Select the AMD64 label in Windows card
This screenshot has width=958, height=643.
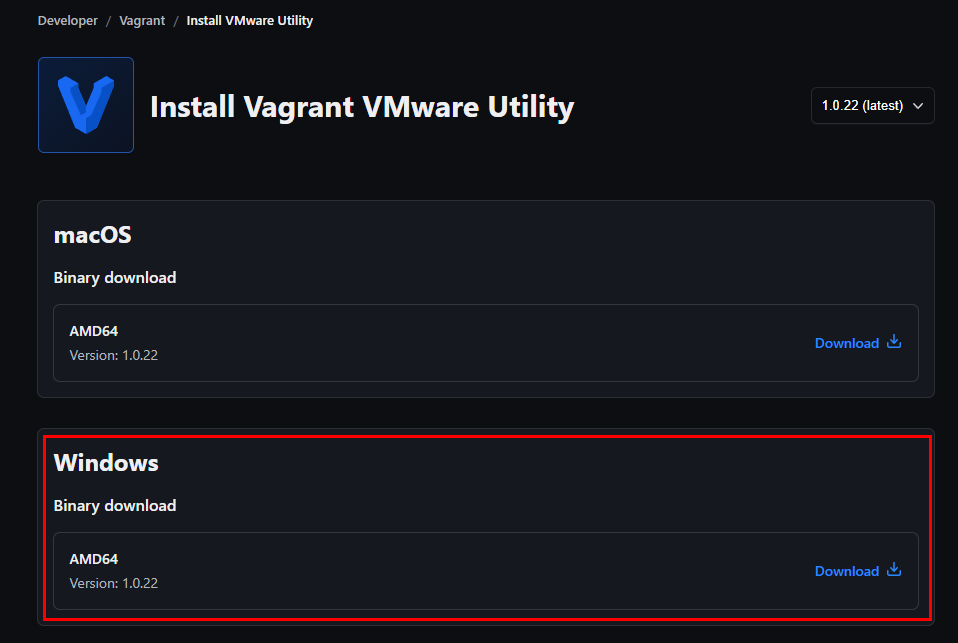point(94,559)
